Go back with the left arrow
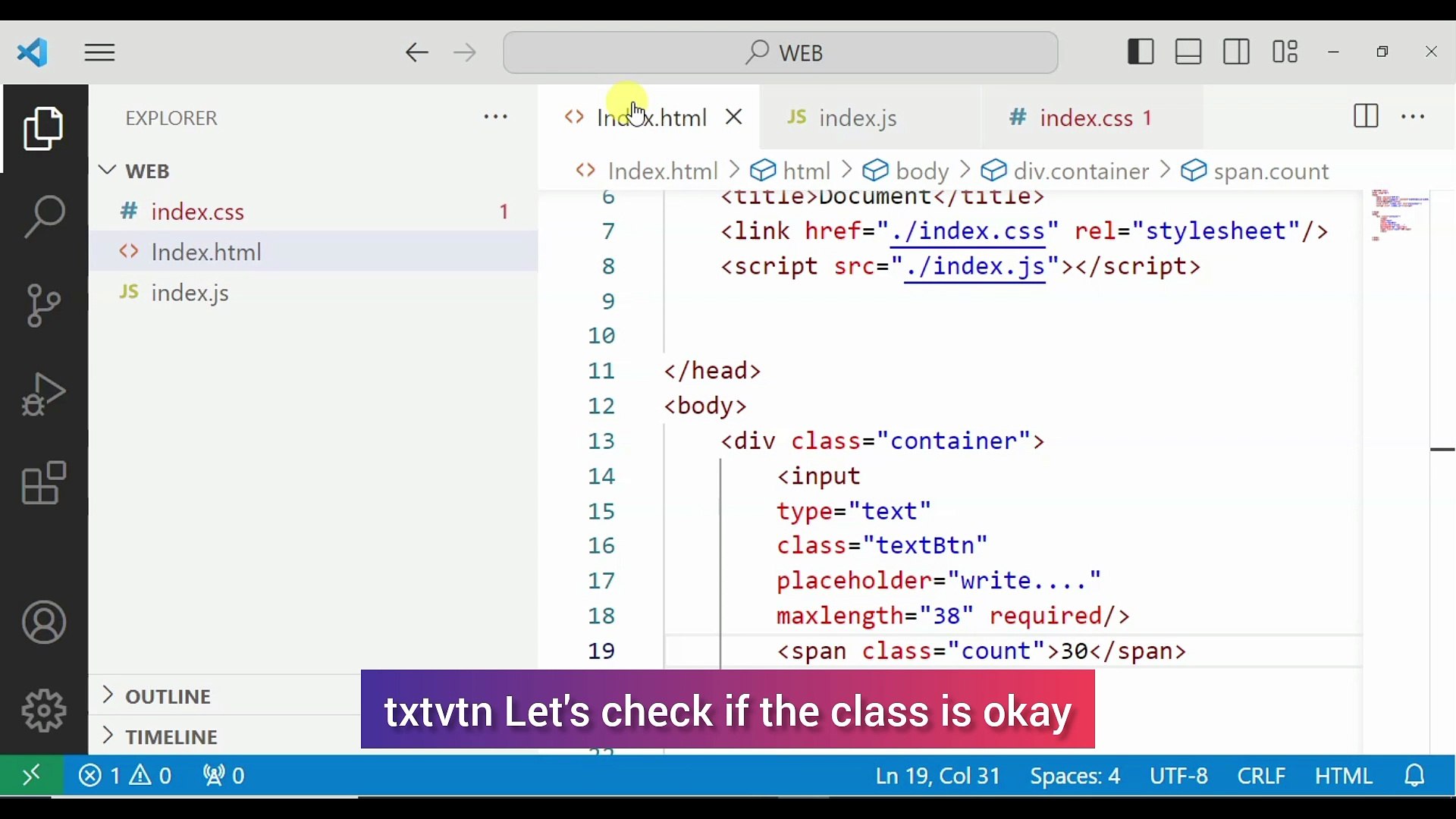 tap(416, 53)
